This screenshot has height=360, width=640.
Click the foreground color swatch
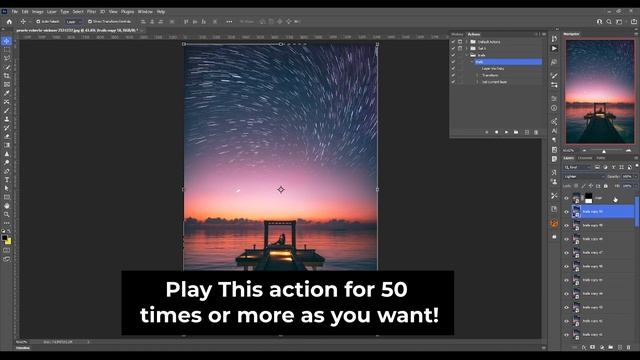tap(4, 238)
